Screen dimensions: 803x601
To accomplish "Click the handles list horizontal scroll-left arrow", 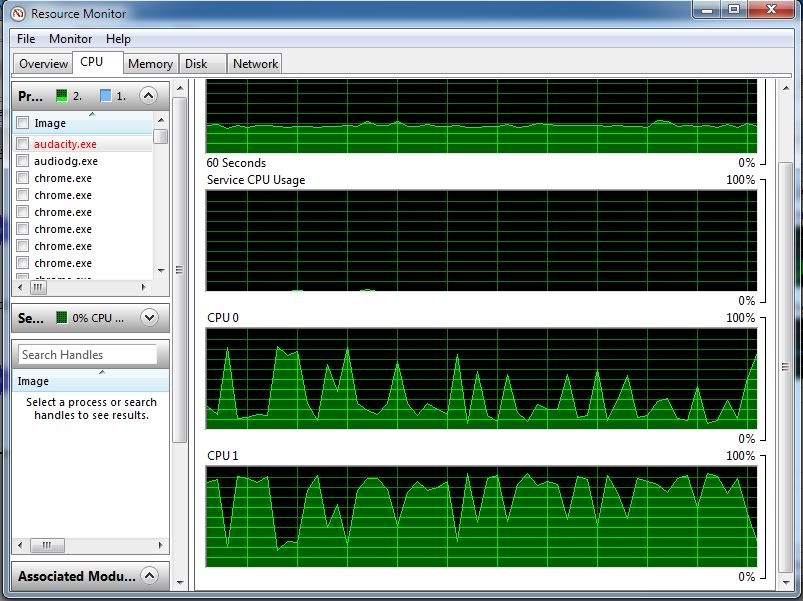I will [x=20, y=545].
